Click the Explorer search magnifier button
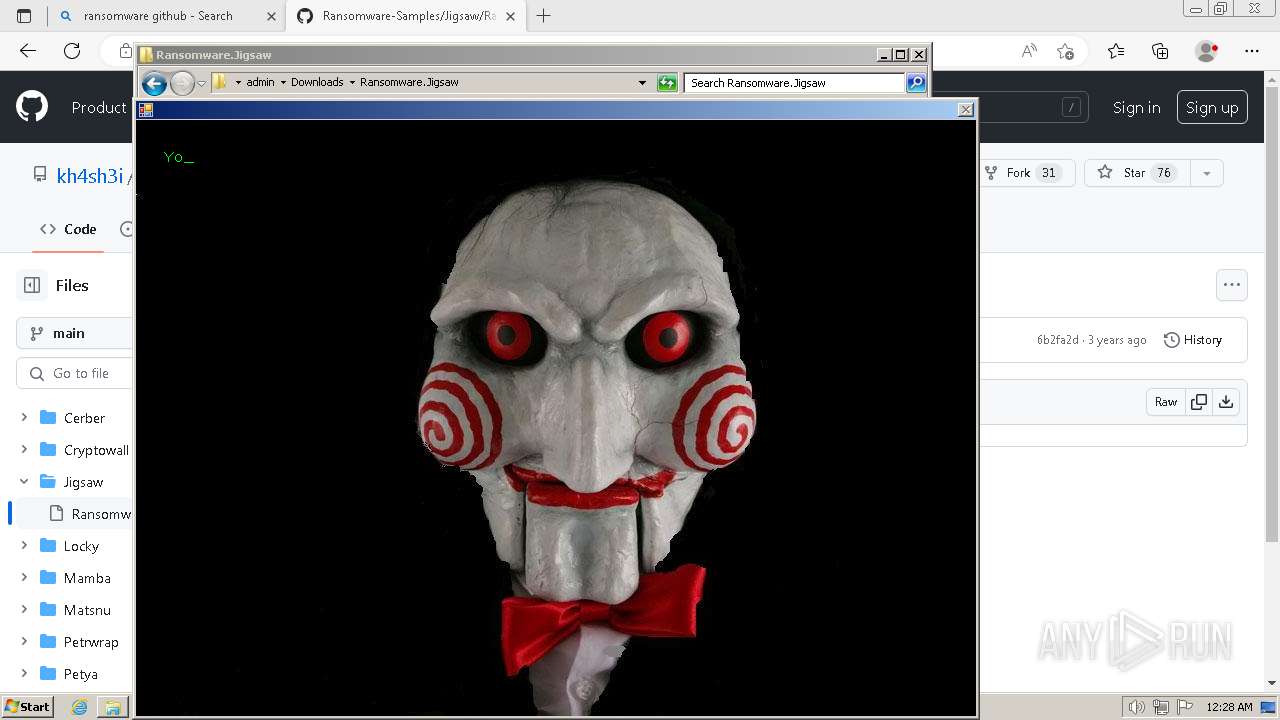This screenshot has width=1280, height=720. (916, 83)
